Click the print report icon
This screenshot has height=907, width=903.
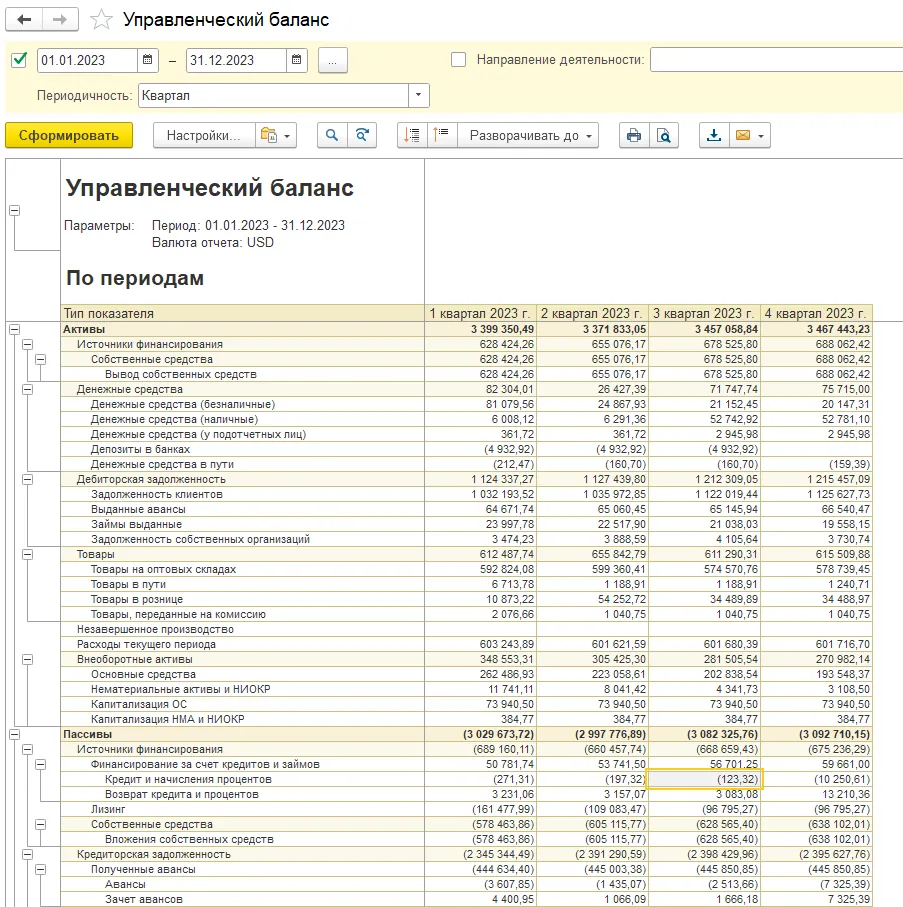click(632, 136)
